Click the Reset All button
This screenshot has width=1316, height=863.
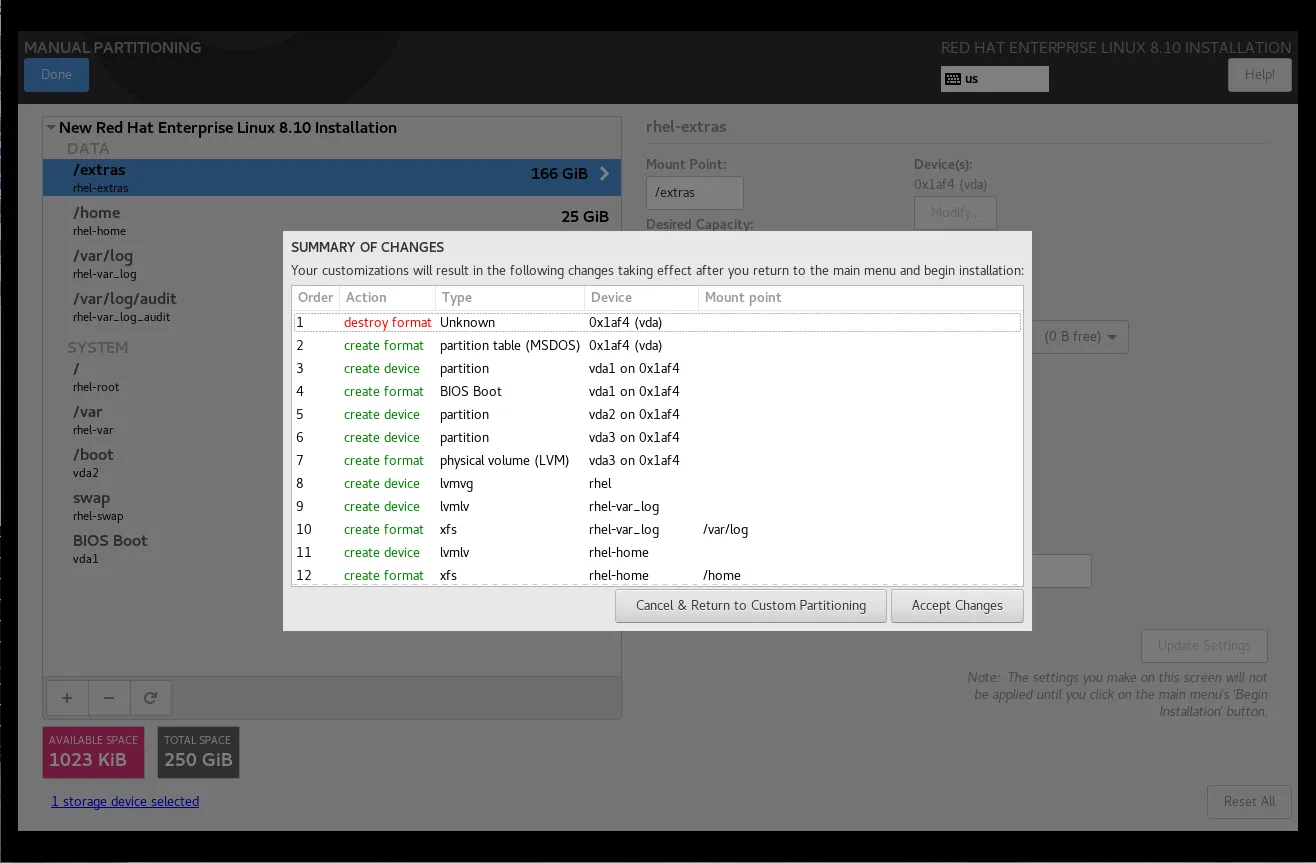click(x=1249, y=801)
